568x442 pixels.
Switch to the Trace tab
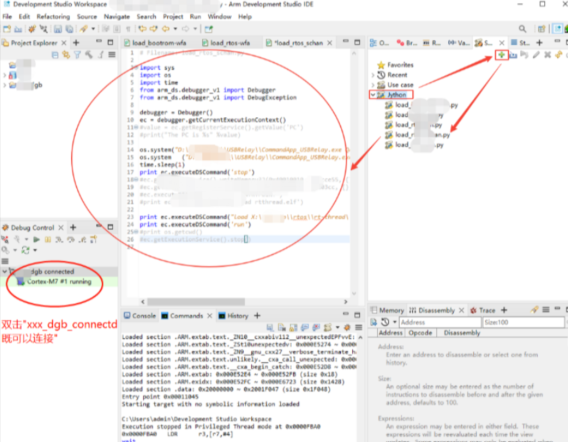[x=483, y=310]
